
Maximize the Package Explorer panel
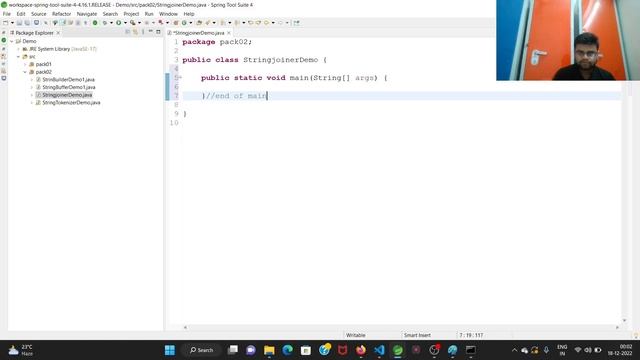tap(158, 32)
